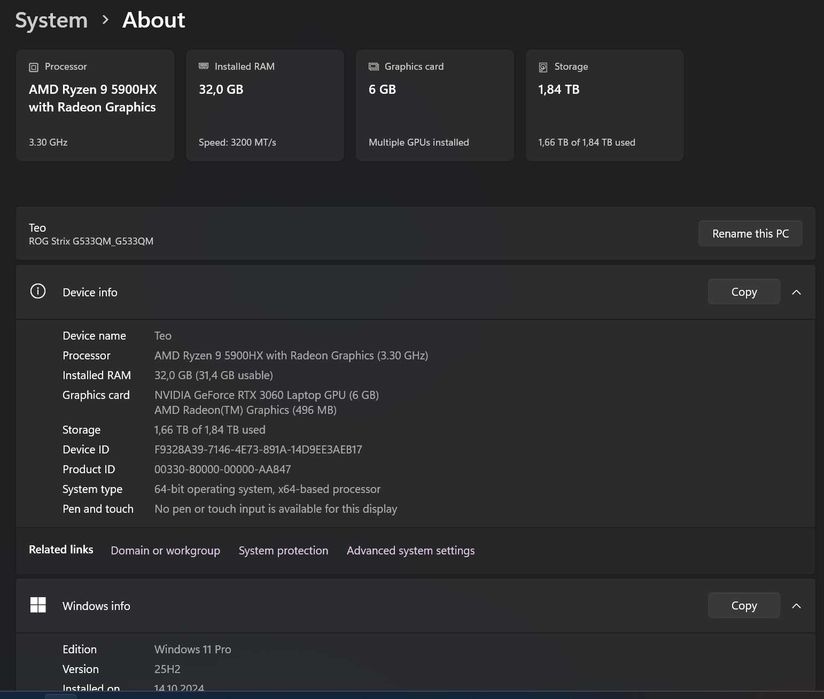Viewport: 824px width, 699px height.
Task: Copy the Device info details
Action: point(744,292)
